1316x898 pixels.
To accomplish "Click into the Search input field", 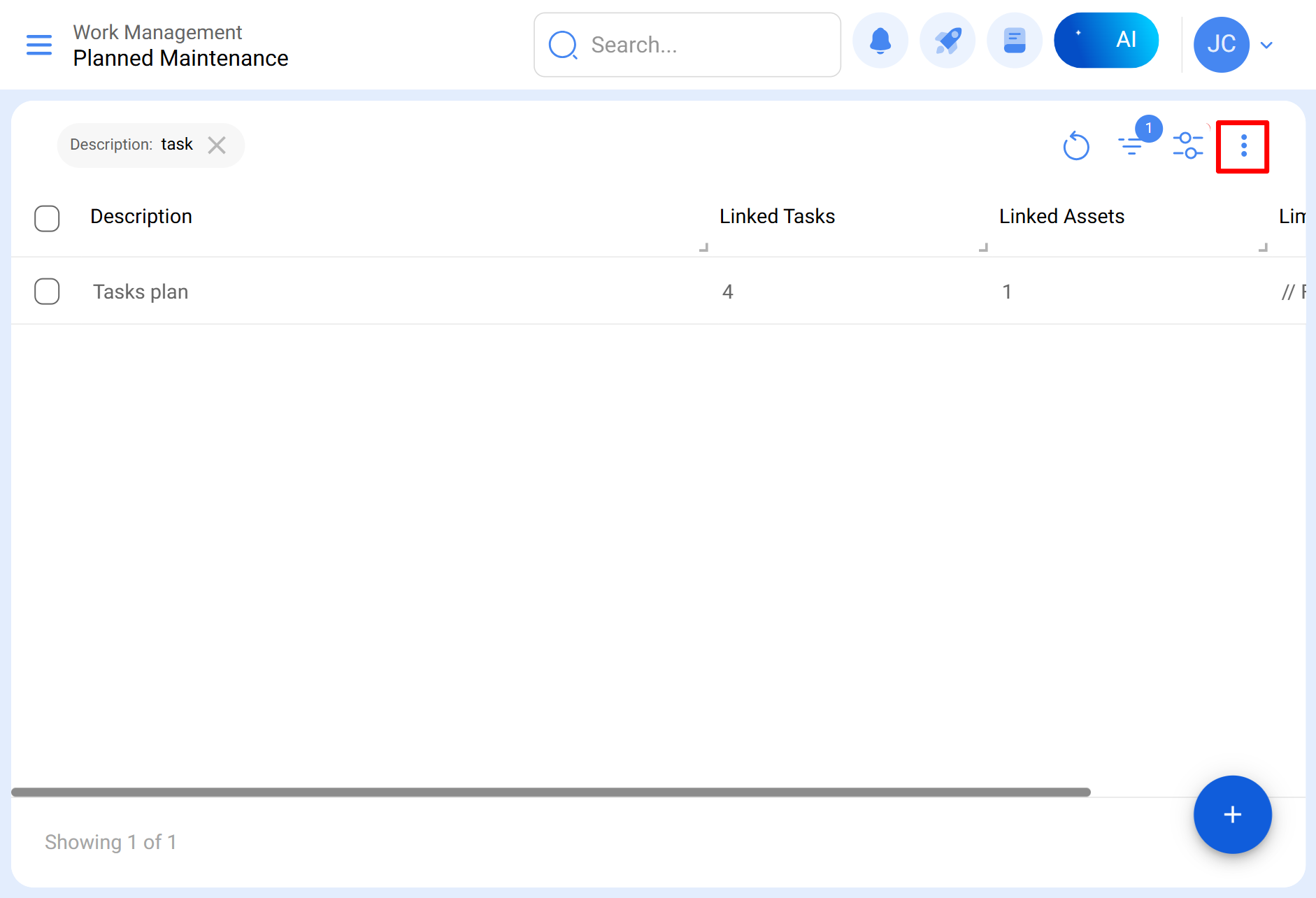I will (706, 45).
